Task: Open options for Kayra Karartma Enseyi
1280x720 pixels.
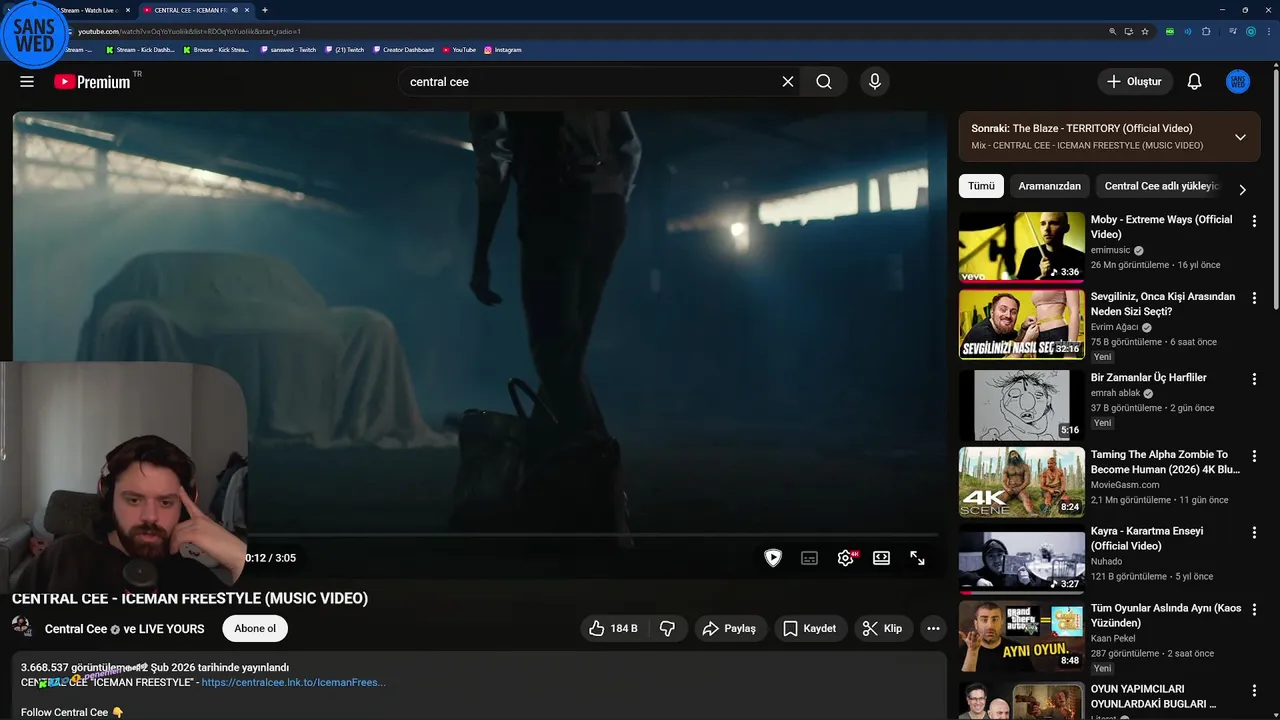Action: click(1254, 533)
